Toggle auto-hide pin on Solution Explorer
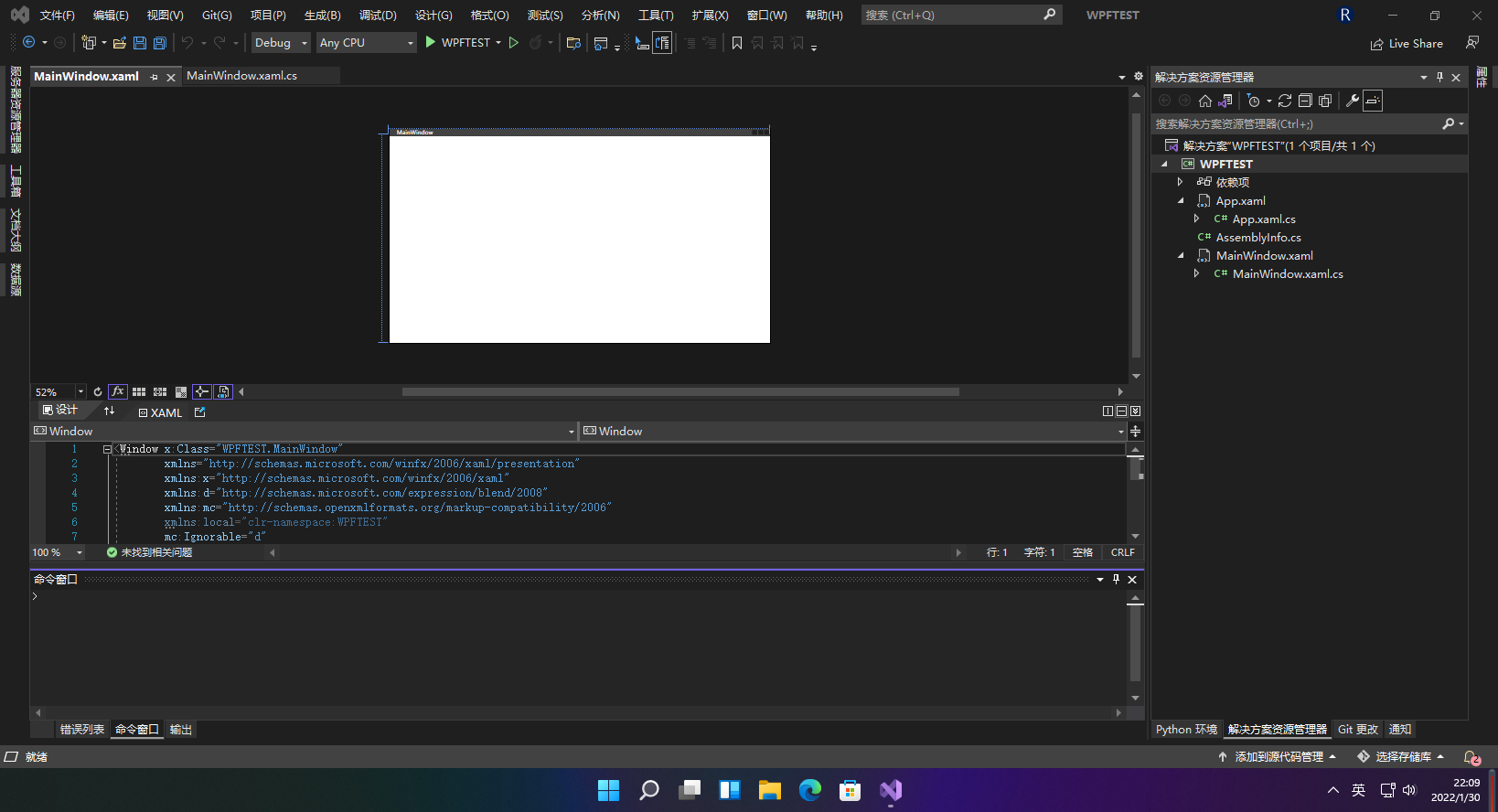Screen dimensions: 1498x812 coord(1439,77)
